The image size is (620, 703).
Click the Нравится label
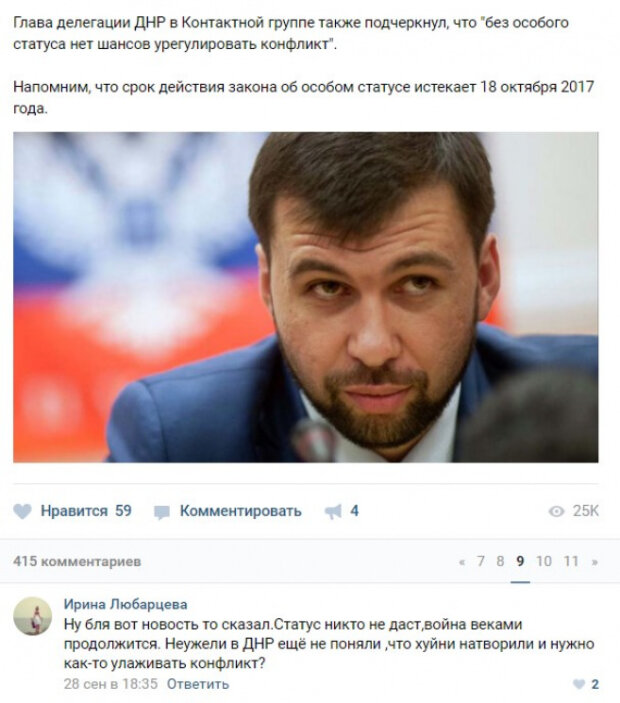click(x=74, y=511)
